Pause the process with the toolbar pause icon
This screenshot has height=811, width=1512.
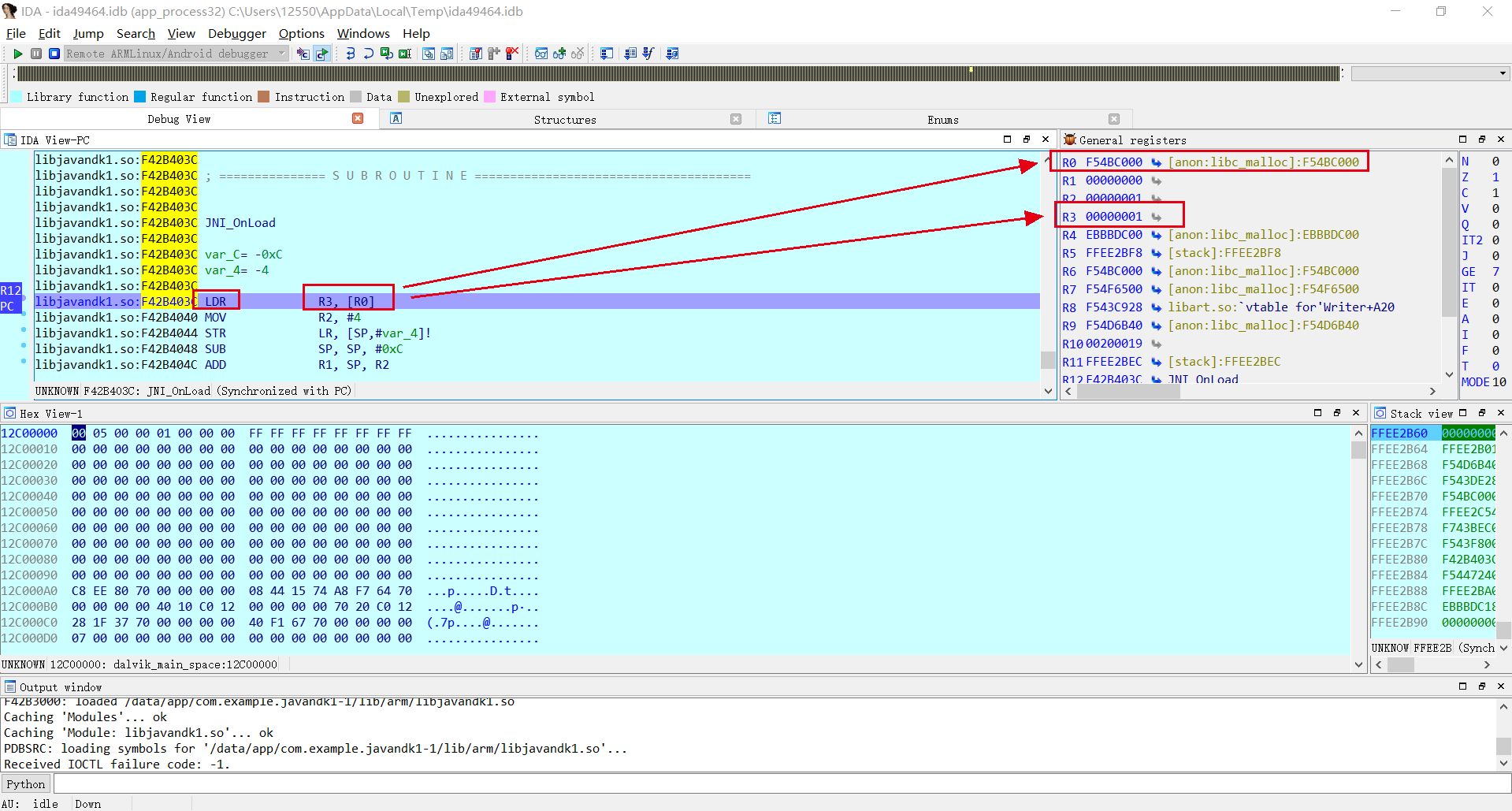click(x=36, y=54)
